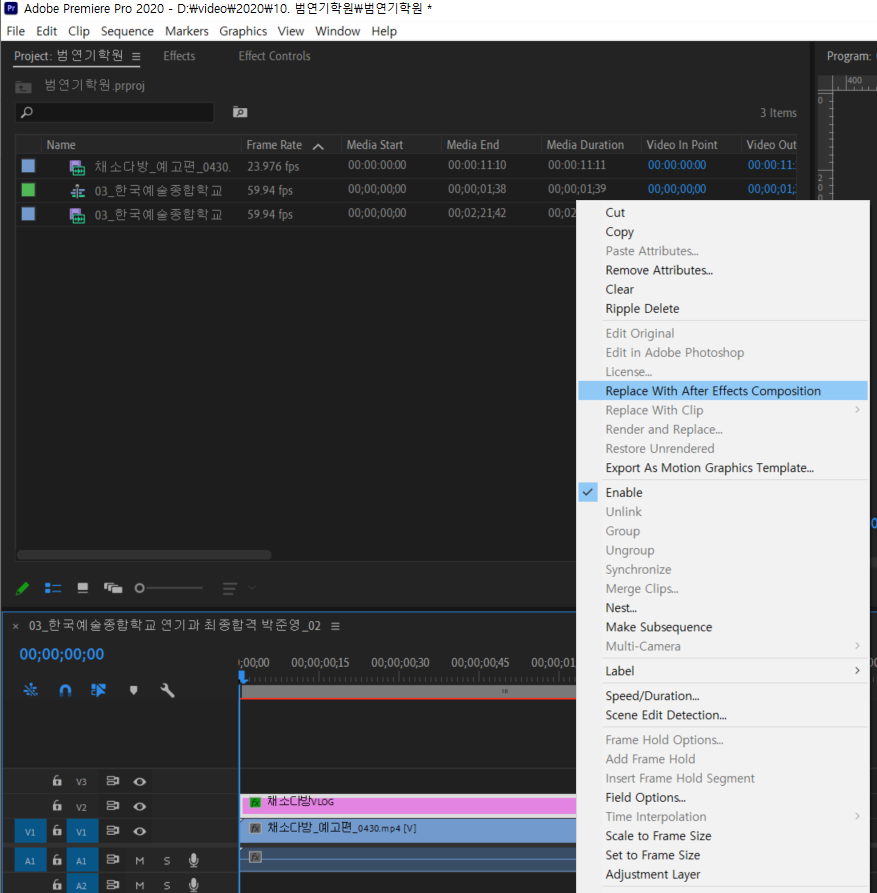Click sequence icon of 채소다방_예고편_0430 row
Image resolution: width=877 pixels, height=893 pixels.
click(x=77, y=167)
